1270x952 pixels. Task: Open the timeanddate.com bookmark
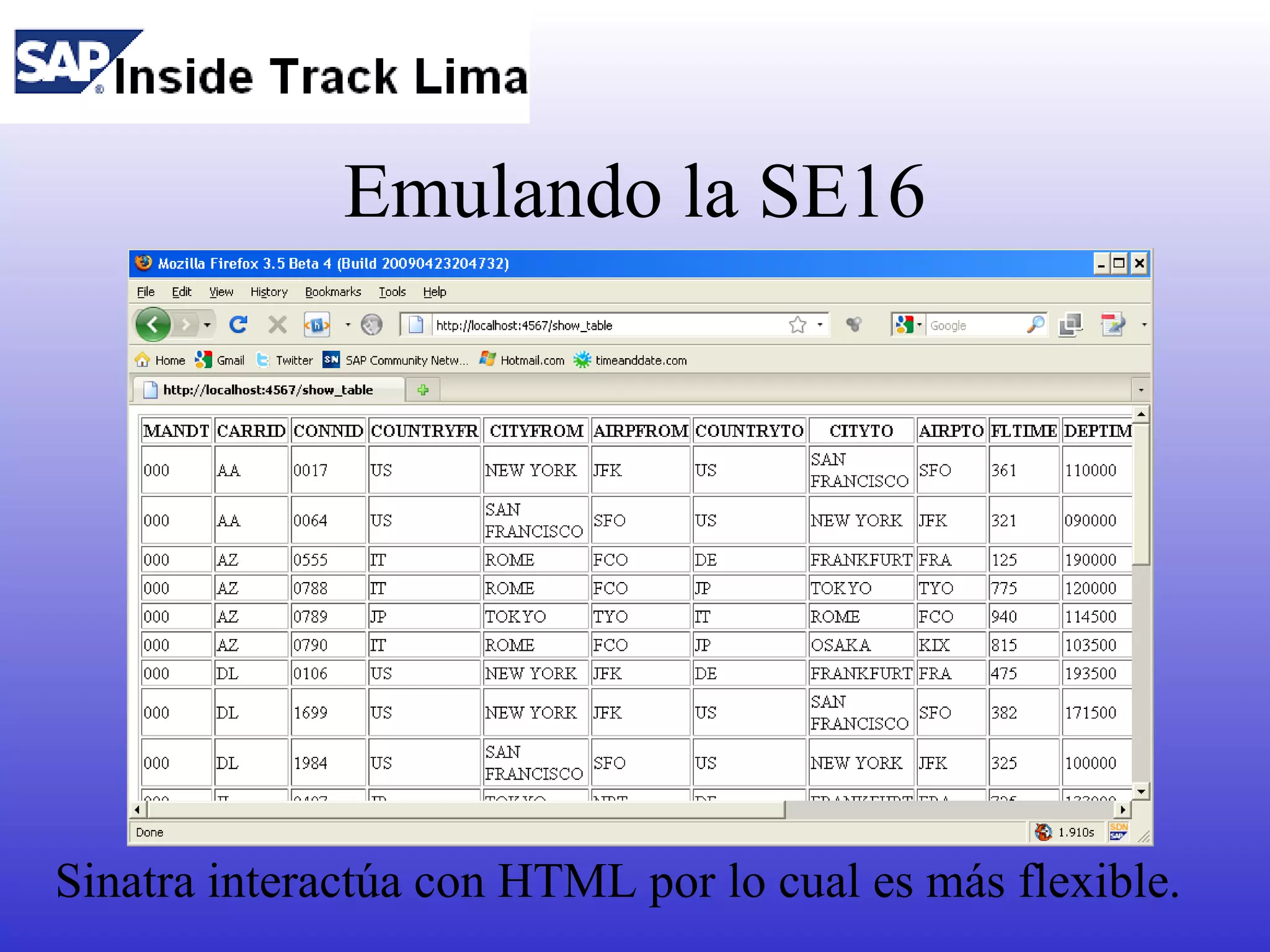630,360
